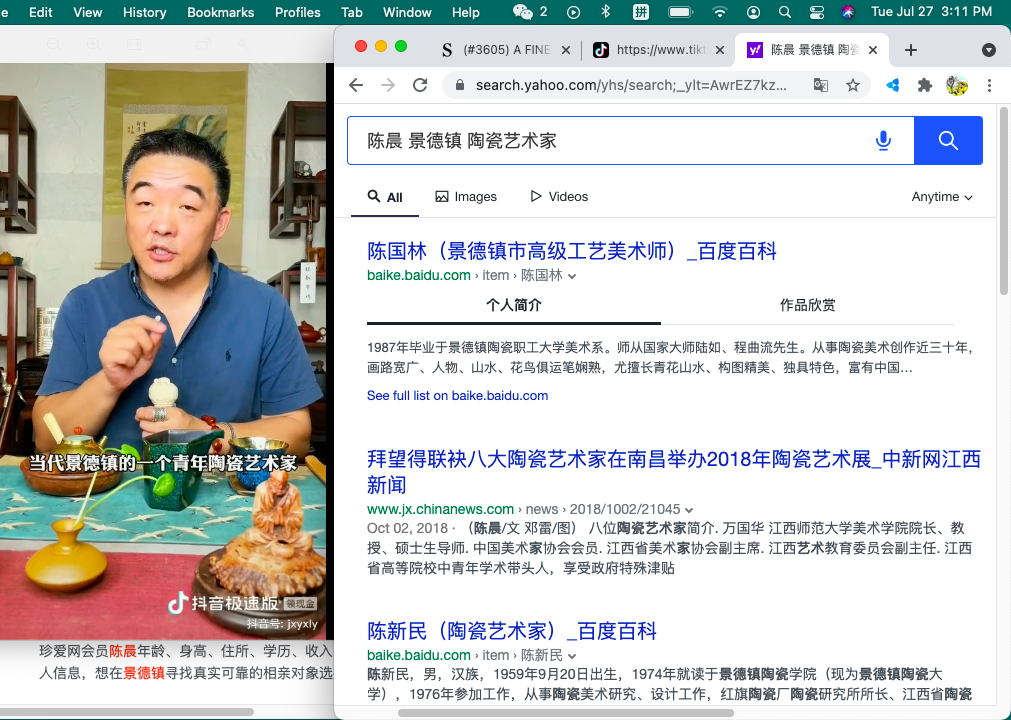Expand the Anytime time filter dropdown
The width and height of the screenshot is (1011, 720).
[x=942, y=197]
